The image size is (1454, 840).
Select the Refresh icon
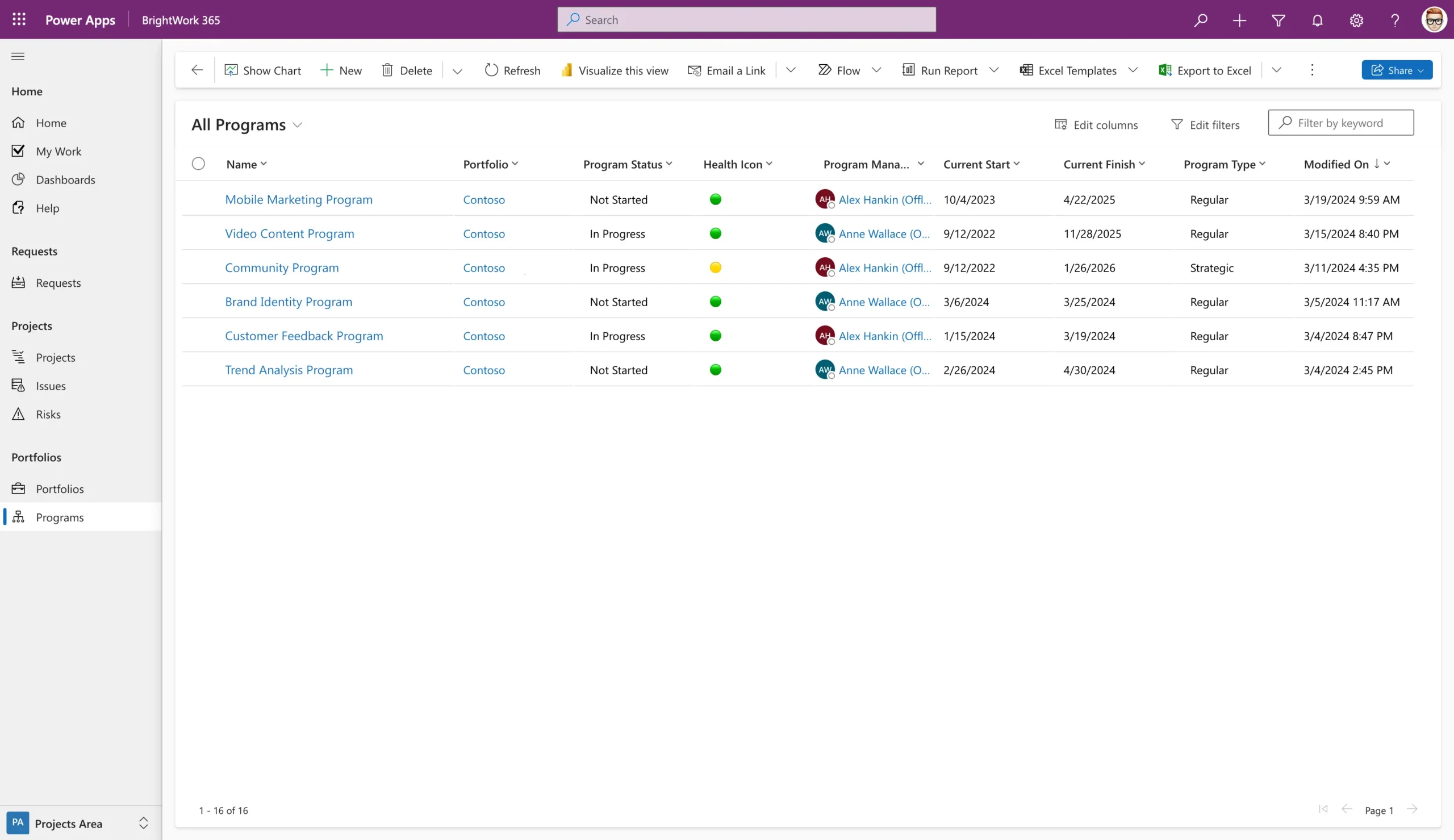(x=490, y=70)
